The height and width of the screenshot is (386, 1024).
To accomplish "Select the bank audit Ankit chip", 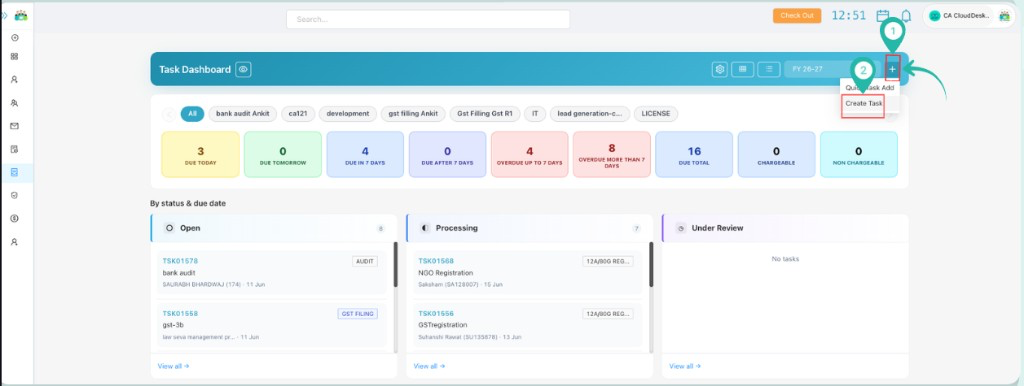I will pyautogui.click(x=243, y=114).
